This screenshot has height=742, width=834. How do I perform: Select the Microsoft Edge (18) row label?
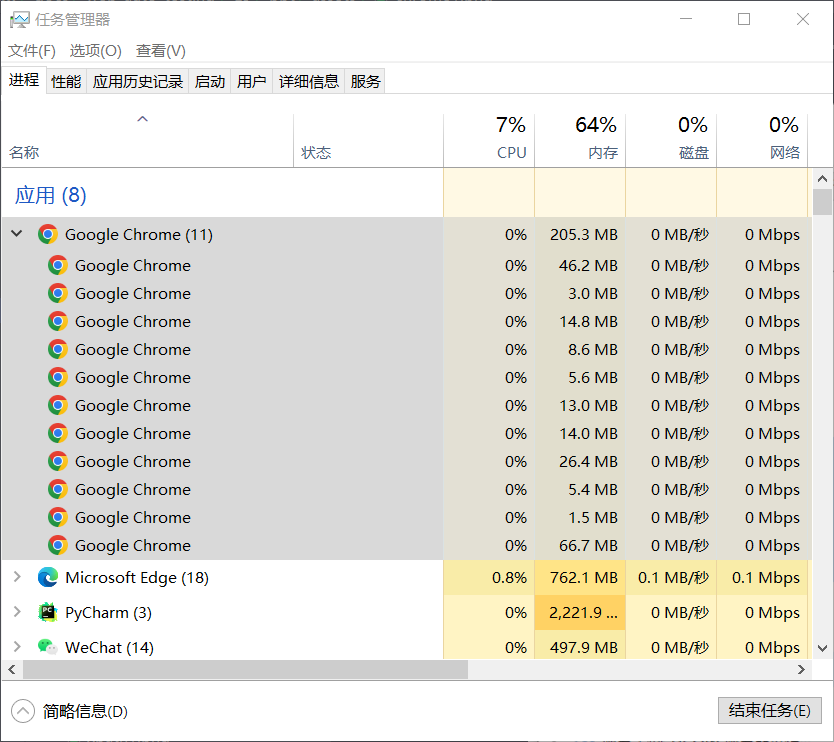pos(137,578)
